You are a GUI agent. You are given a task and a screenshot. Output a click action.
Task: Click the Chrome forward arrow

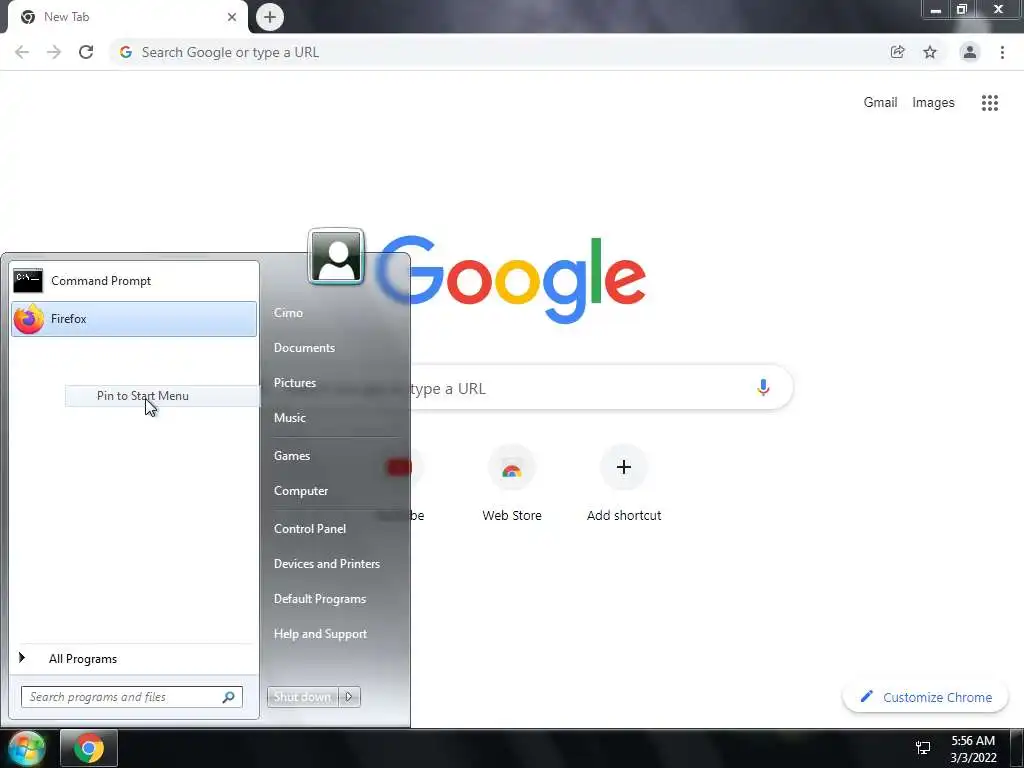(x=54, y=52)
